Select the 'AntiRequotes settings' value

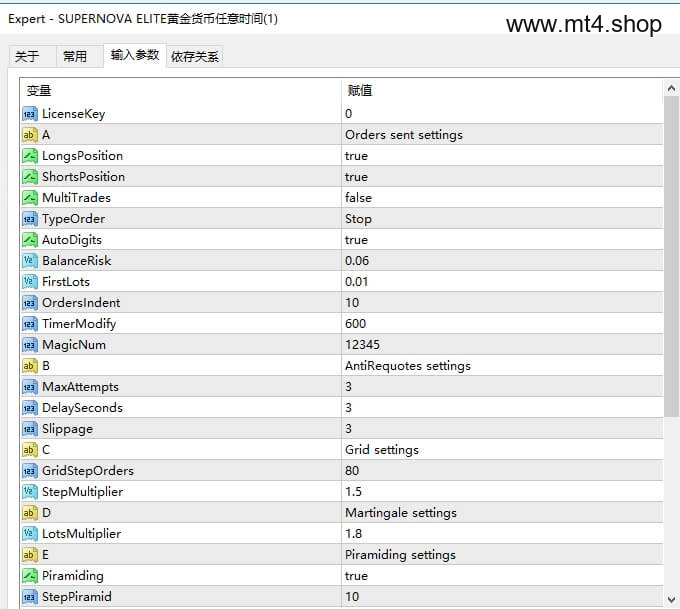[408, 366]
